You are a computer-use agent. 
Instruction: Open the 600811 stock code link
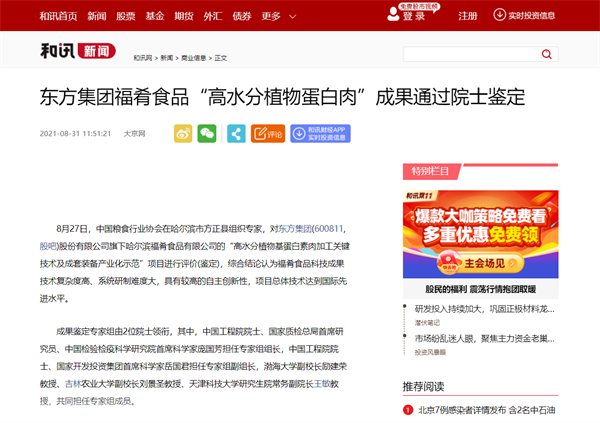tap(329, 229)
